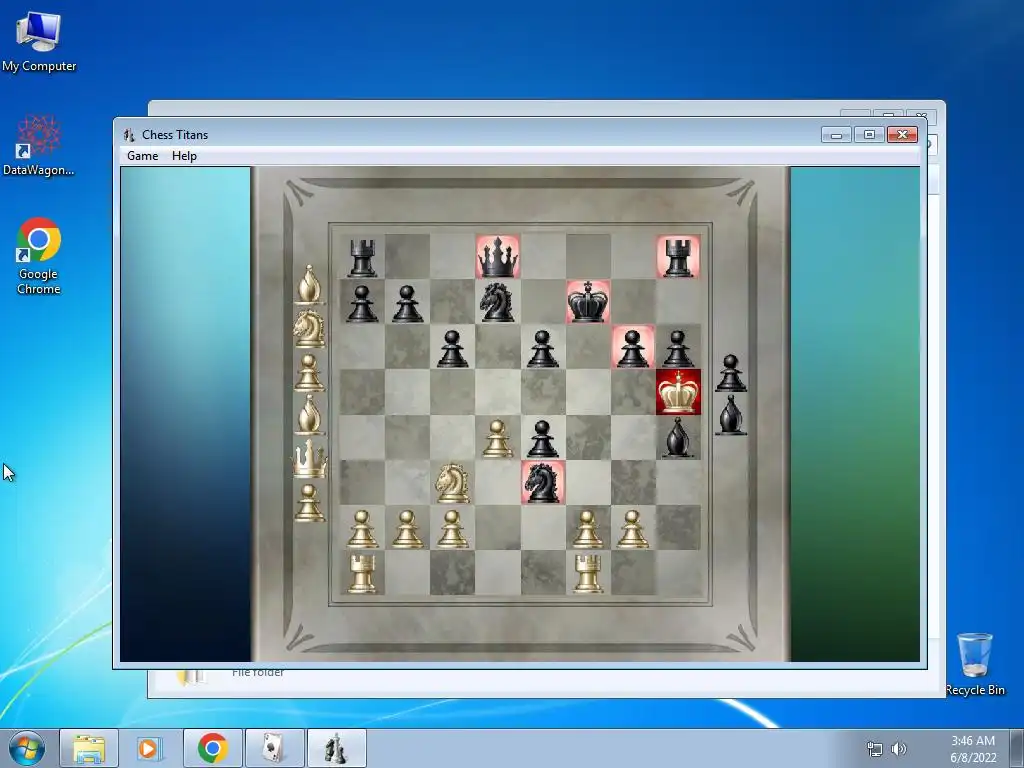
Task: Launch Windows Media Player from taskbar
Action: [150, 748]
